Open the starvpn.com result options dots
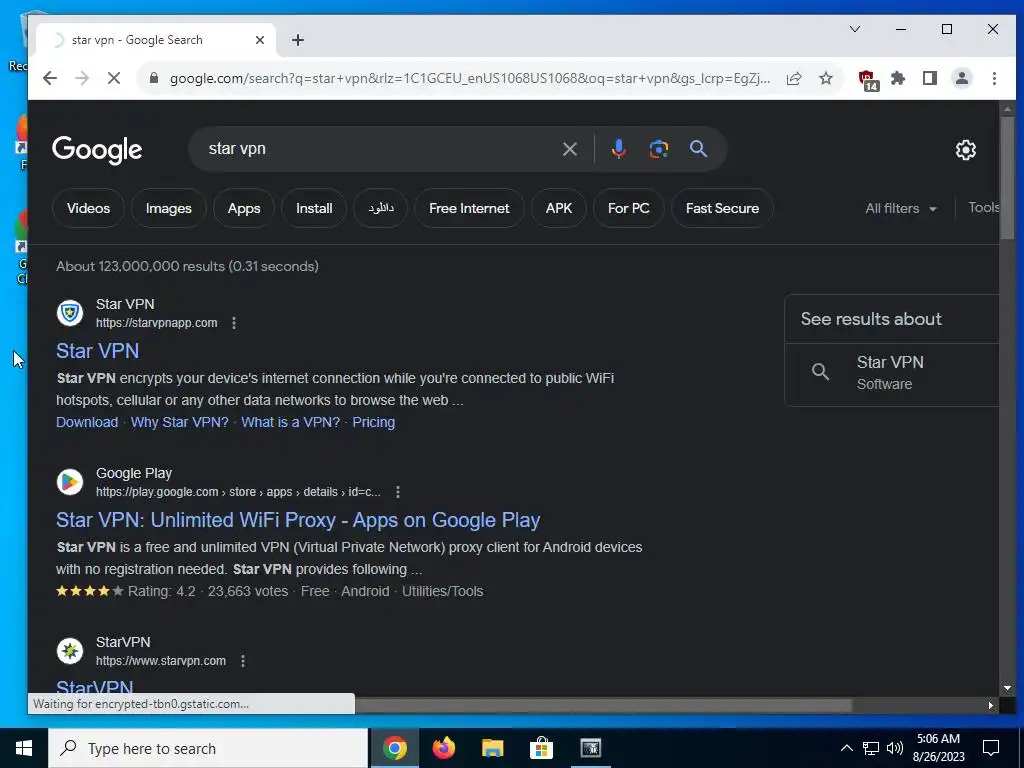 pos(243,661)
